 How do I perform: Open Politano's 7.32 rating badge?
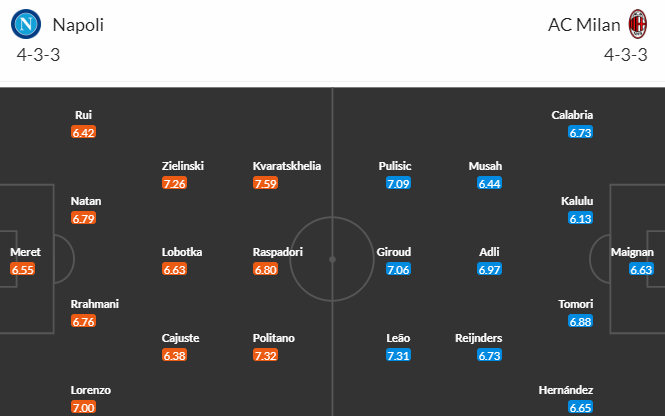pos(266,355)
